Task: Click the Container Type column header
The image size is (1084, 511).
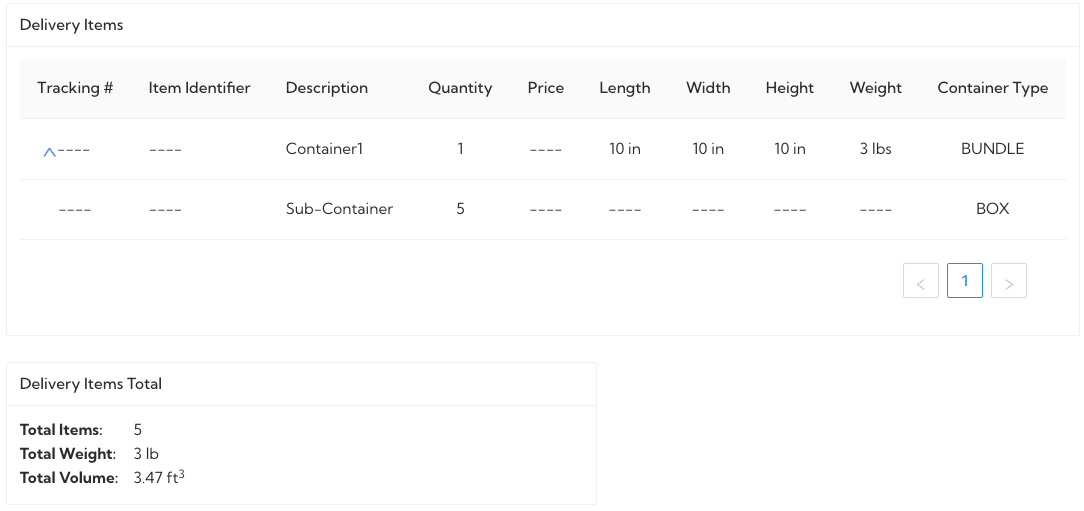Action: 993,88
